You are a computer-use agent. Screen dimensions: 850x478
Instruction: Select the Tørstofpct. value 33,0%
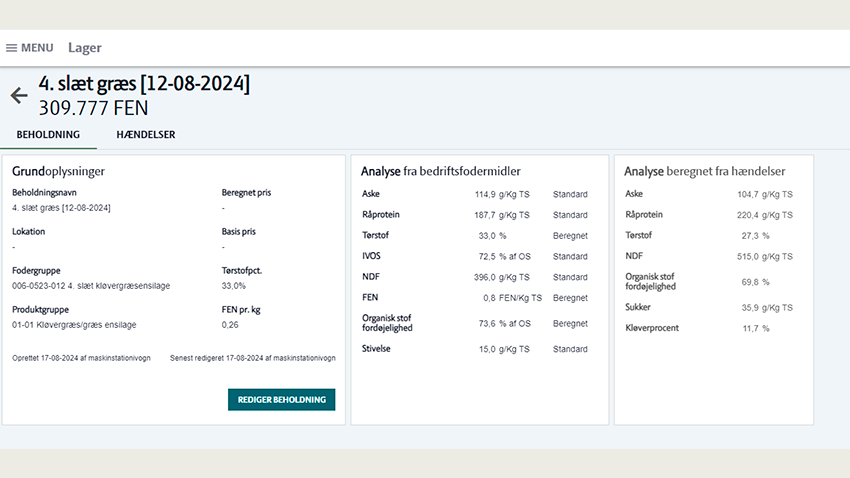point(233,286)
